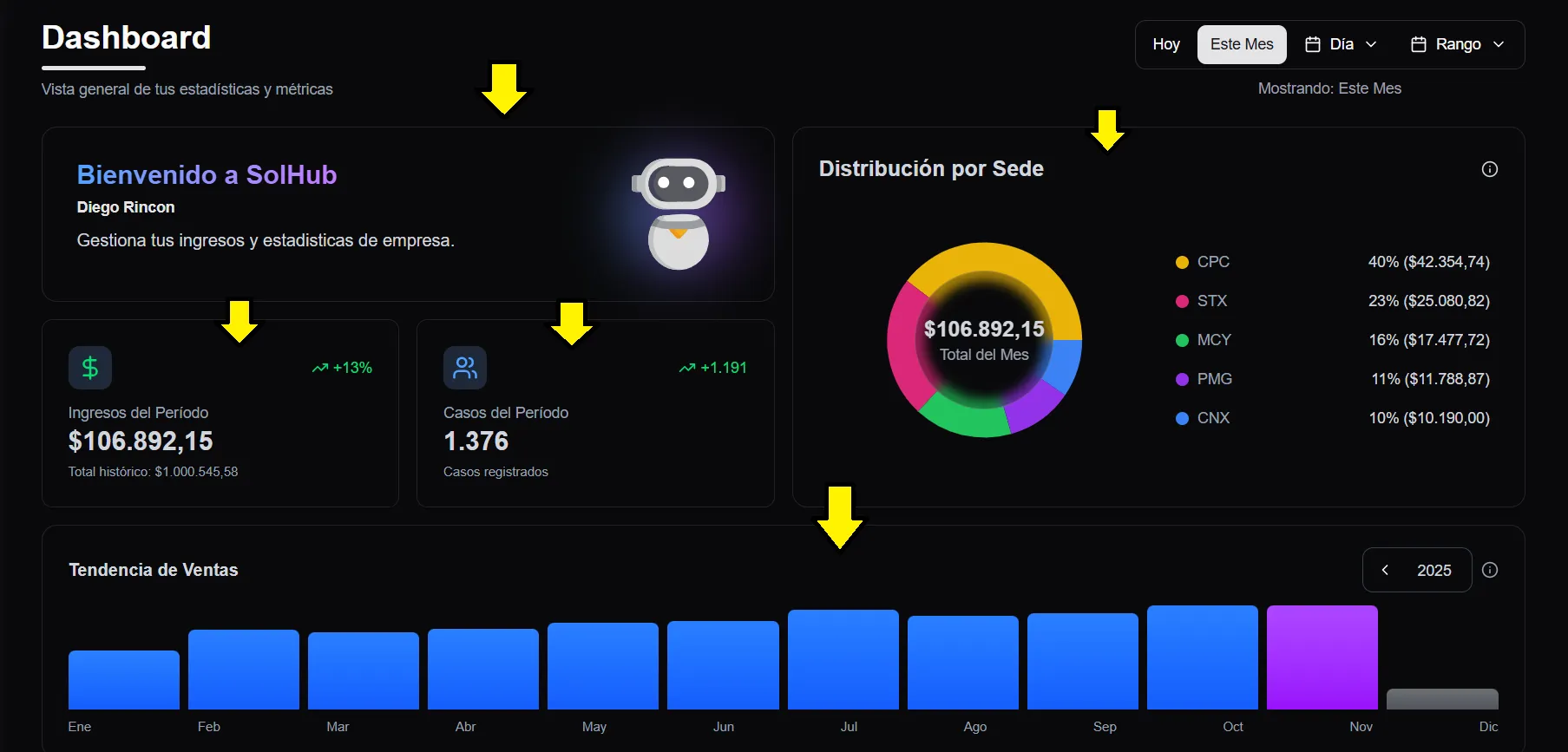Open the Rango date range dropdown
Image resolution: width=1568 pixels, height=752 pixels.
pos(1458,44)
